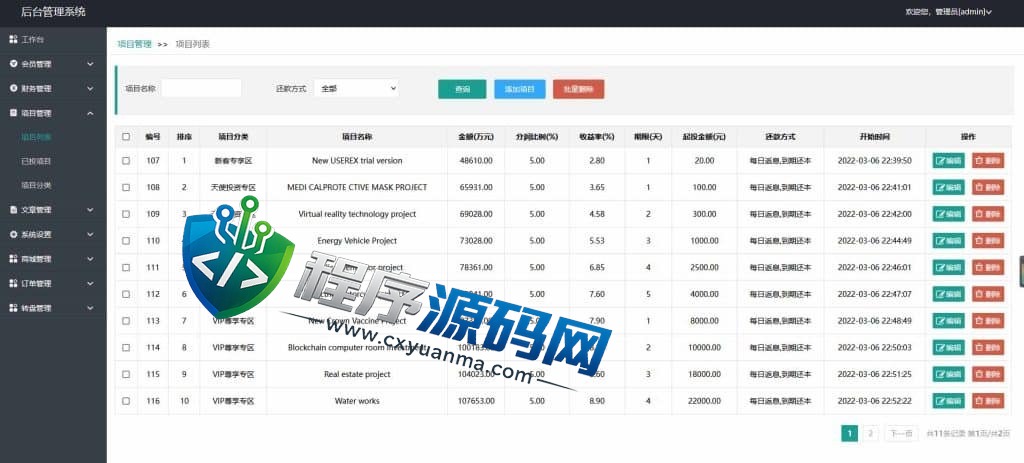Click the 项目管理 project icon in sidebar
1024x463 pixels.
(x=13, y=113)
